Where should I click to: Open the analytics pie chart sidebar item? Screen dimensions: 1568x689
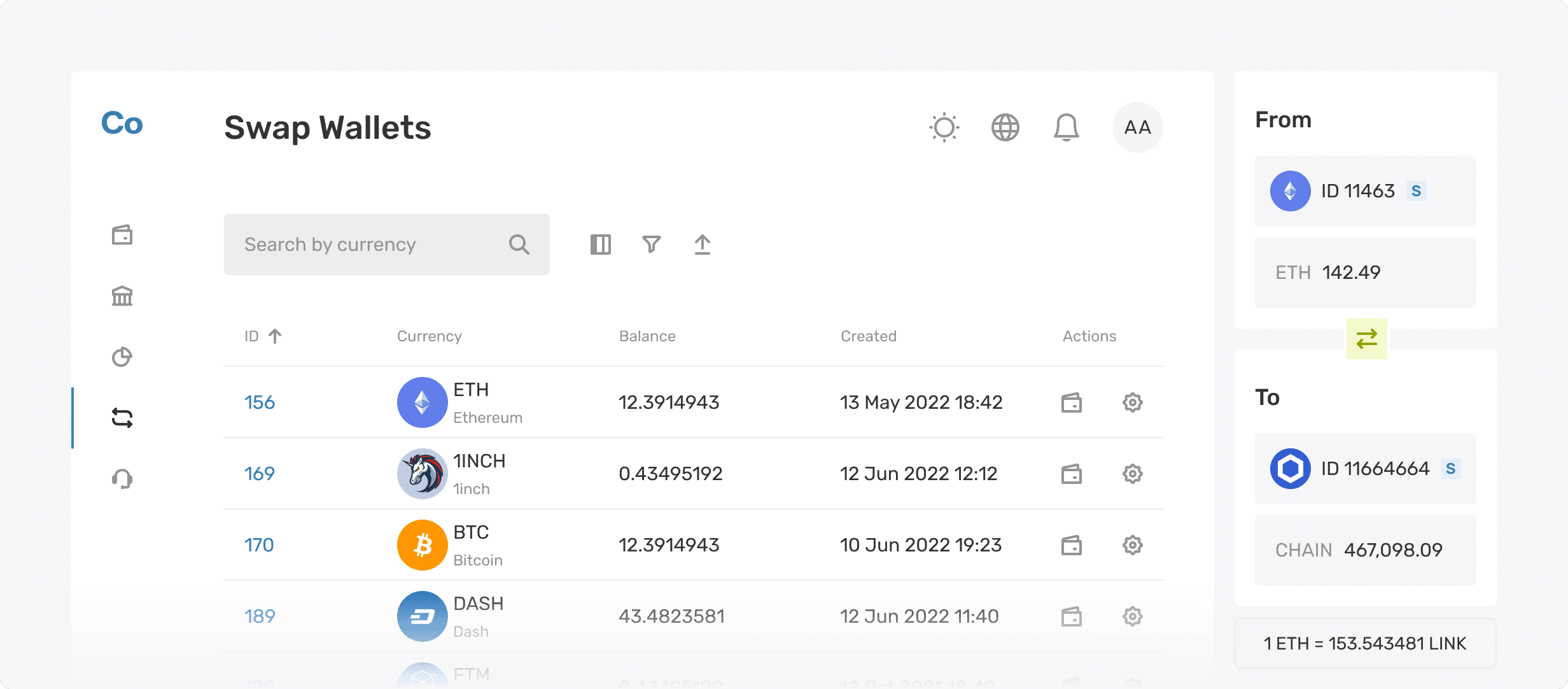(122, 357)
